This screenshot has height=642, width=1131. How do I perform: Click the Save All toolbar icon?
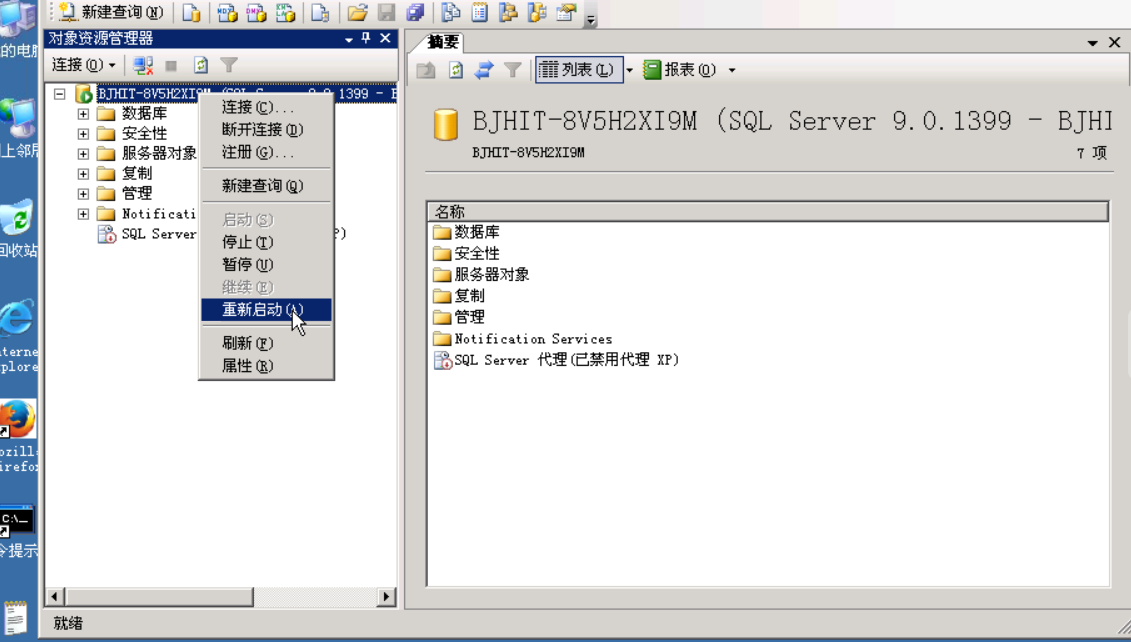415,12
